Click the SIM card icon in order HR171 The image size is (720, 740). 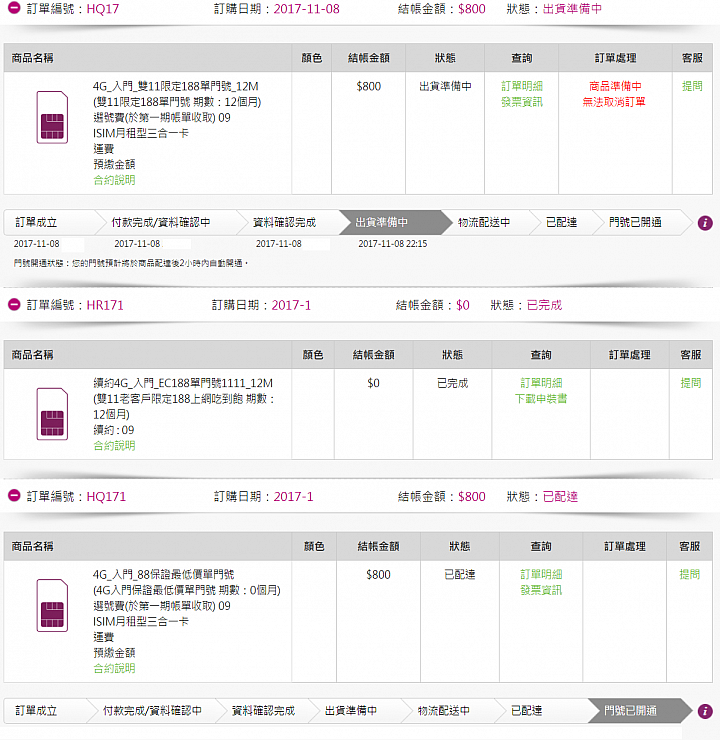tap(52, 413)
